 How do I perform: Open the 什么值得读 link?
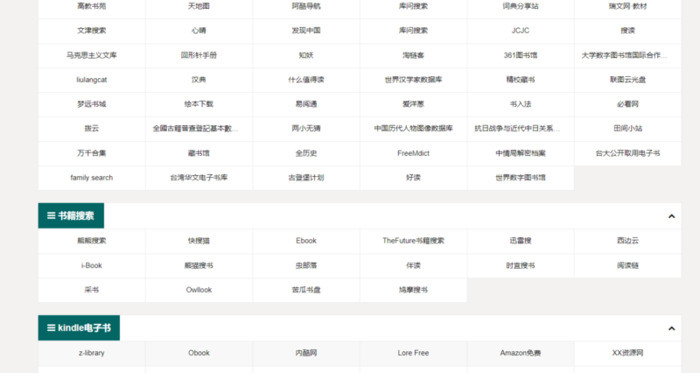pyautogui.click(x=306, y=80)
